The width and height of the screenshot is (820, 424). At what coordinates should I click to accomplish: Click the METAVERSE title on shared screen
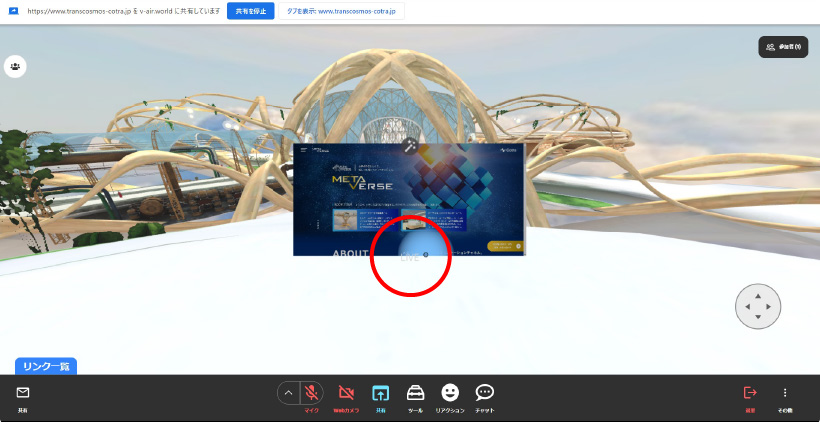[362, 183]
